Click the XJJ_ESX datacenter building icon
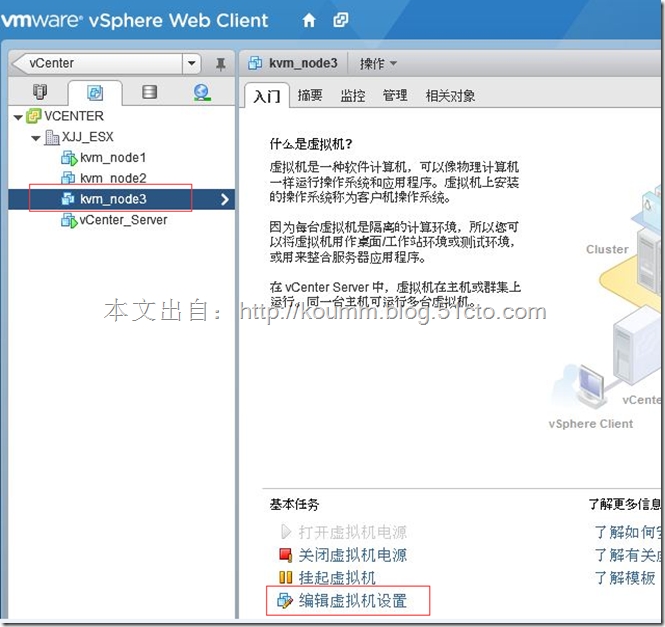Viewport: 665px width, 627px height. pos(52,137)
